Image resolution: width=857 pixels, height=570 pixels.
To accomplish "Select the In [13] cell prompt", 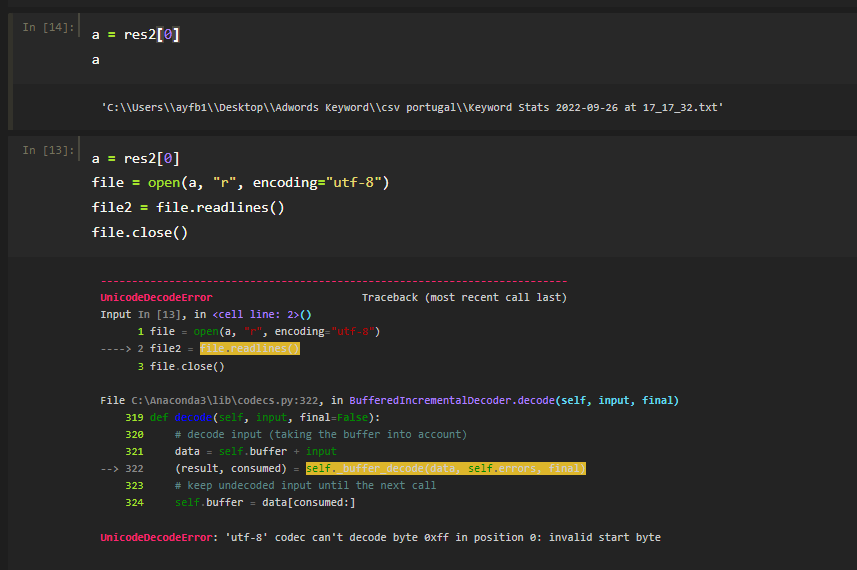I will 48,150.
